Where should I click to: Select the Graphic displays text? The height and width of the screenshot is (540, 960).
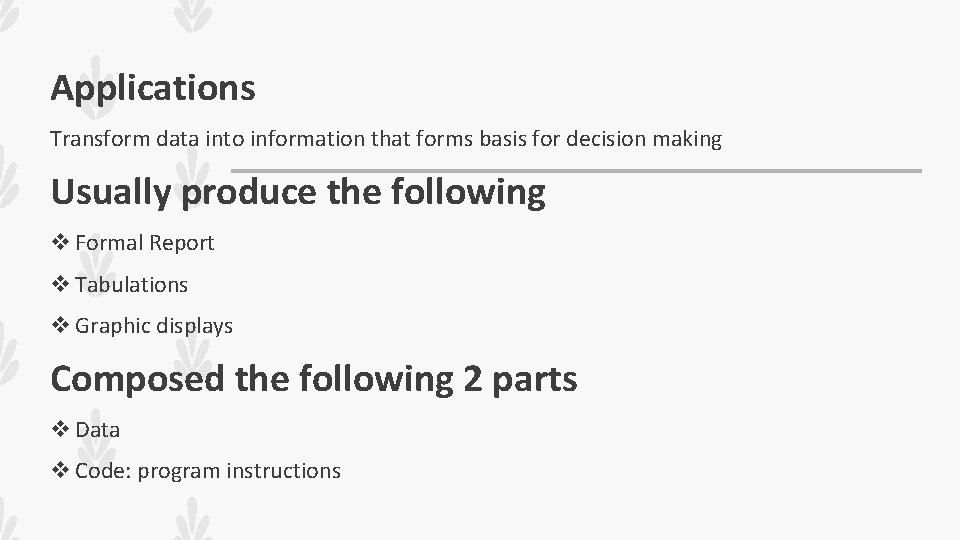click(154, 326)
